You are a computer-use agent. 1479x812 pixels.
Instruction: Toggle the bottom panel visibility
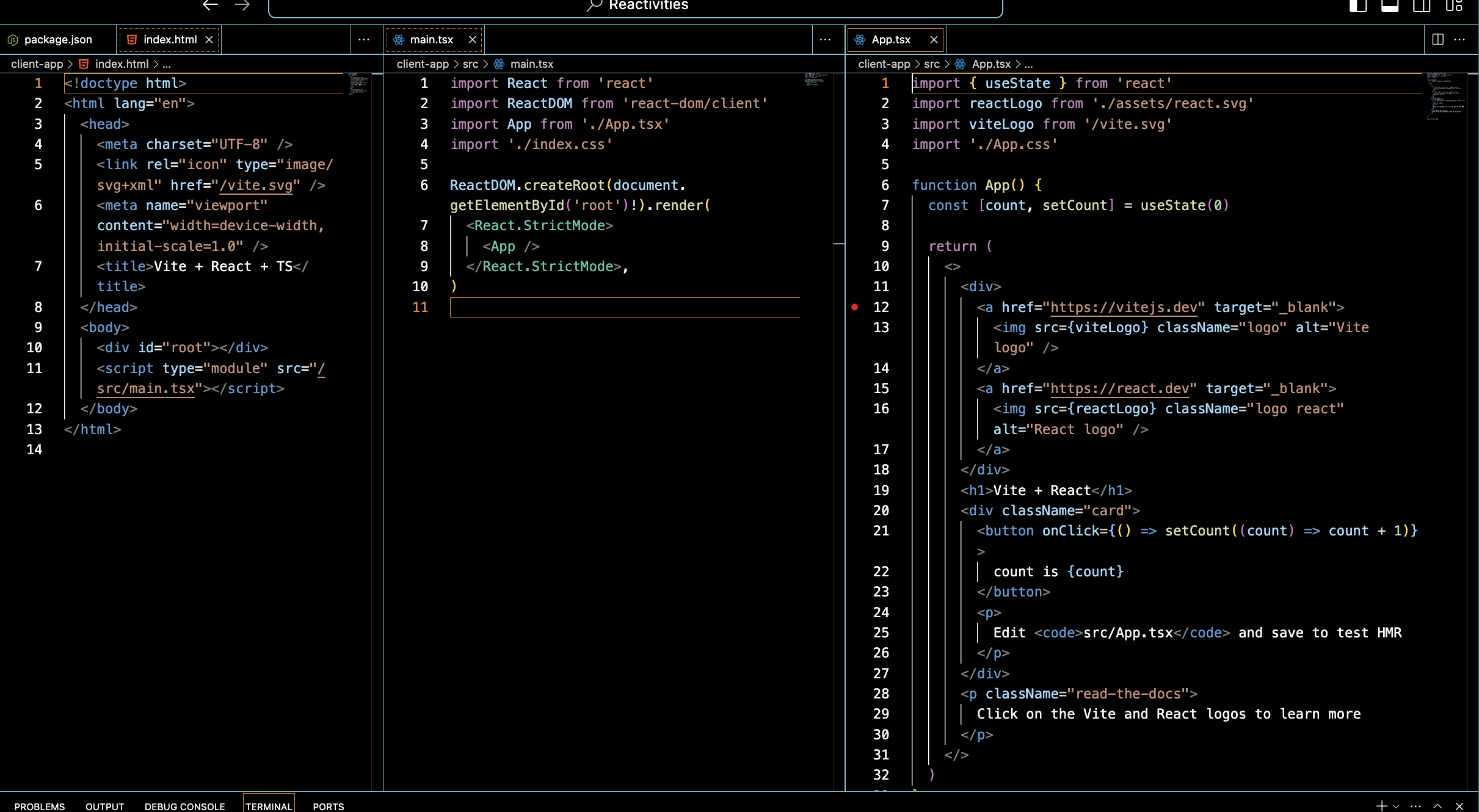pyautogui.click(x=1390, y=6)
